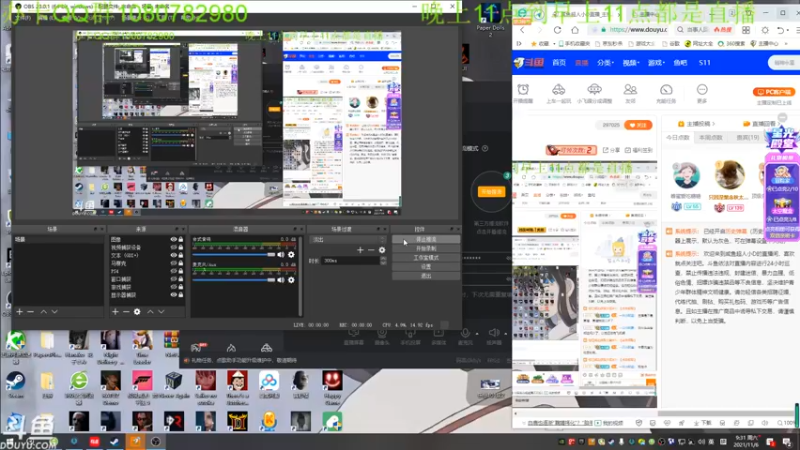Adjust 麦克风/Aux volume slider

(234, 280)
